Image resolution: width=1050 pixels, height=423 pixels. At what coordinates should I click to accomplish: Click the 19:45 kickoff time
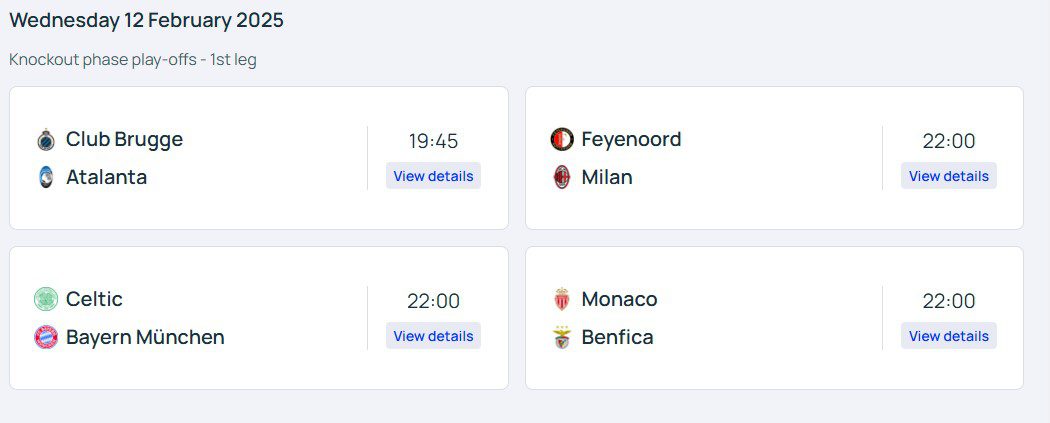[x=433, y=141]
